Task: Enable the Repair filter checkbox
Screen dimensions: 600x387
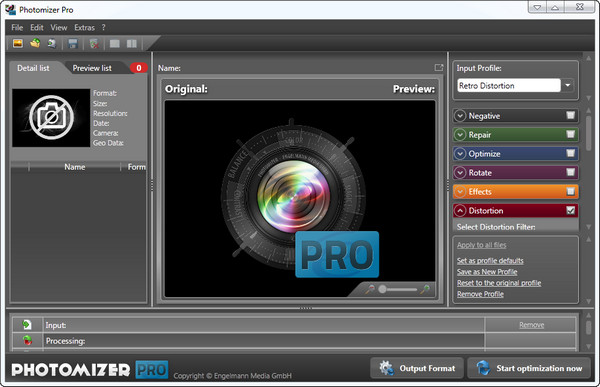Action: 571,134
